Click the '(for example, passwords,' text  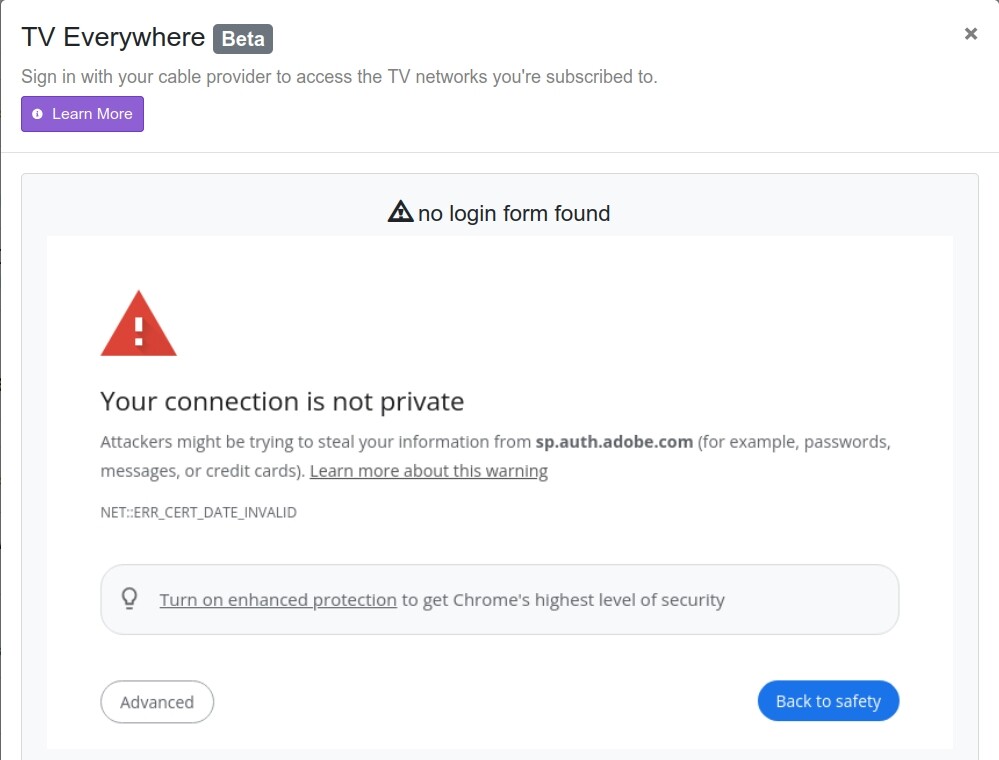click(794, 442)
